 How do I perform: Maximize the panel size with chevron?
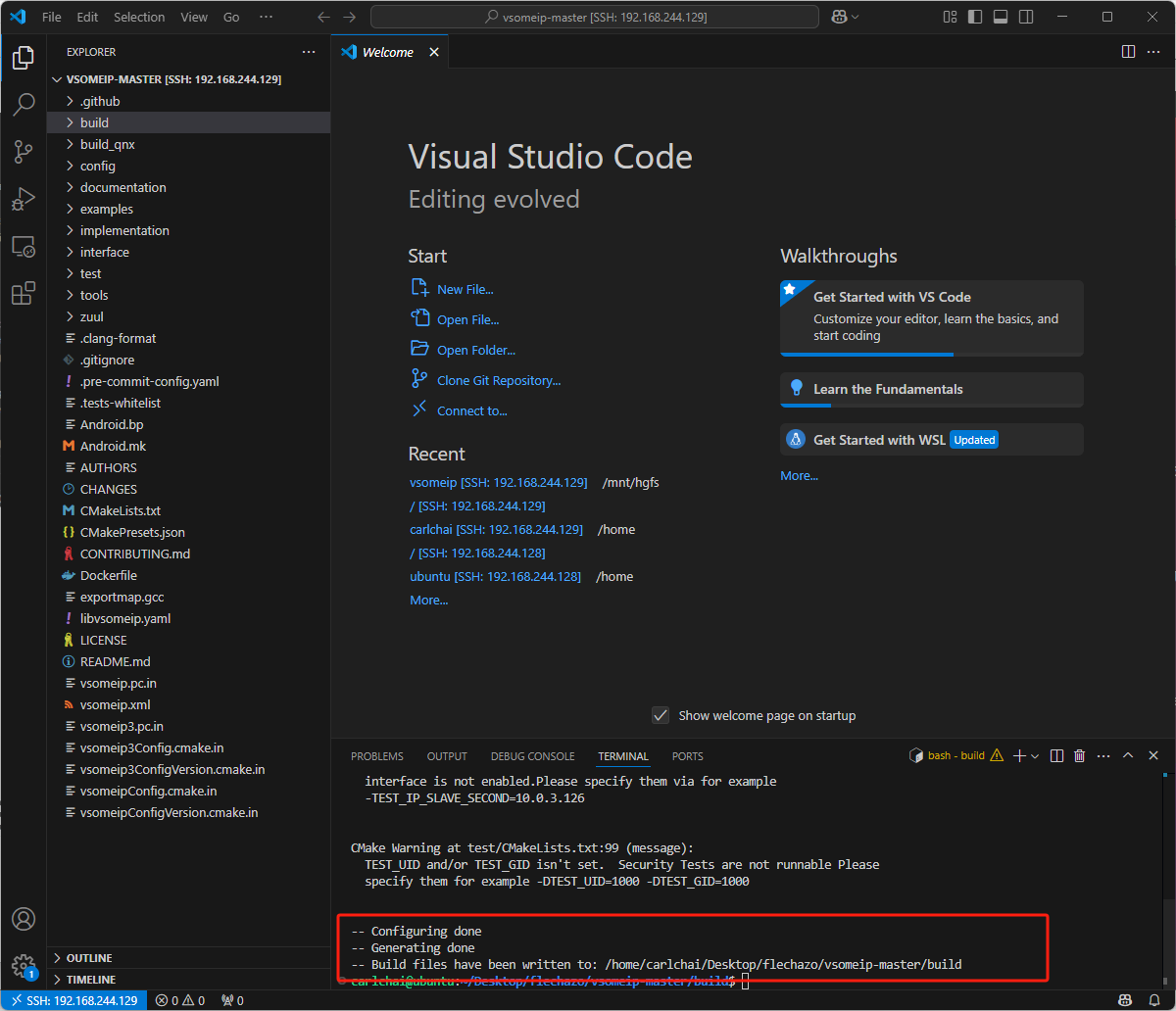pyautogui.click(x=1128, y=755)
